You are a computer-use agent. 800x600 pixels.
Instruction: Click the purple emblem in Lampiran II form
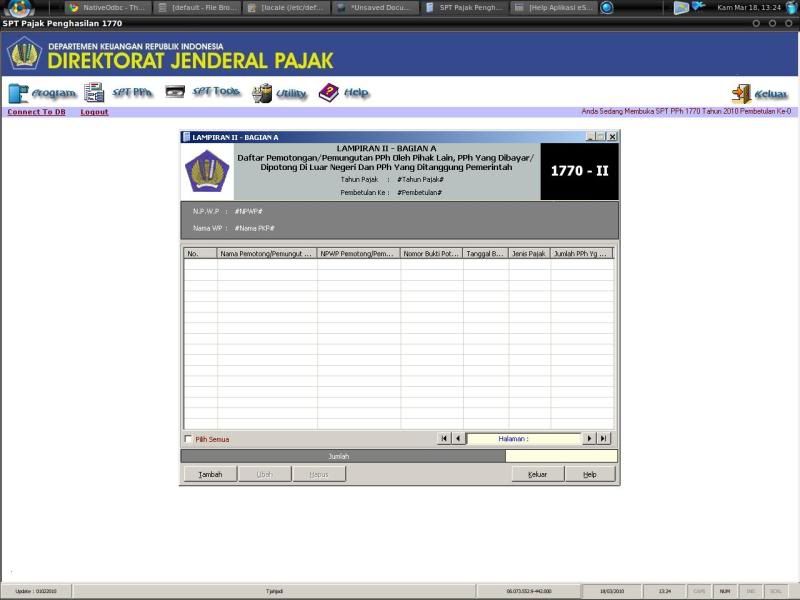[x=207, y=171]
